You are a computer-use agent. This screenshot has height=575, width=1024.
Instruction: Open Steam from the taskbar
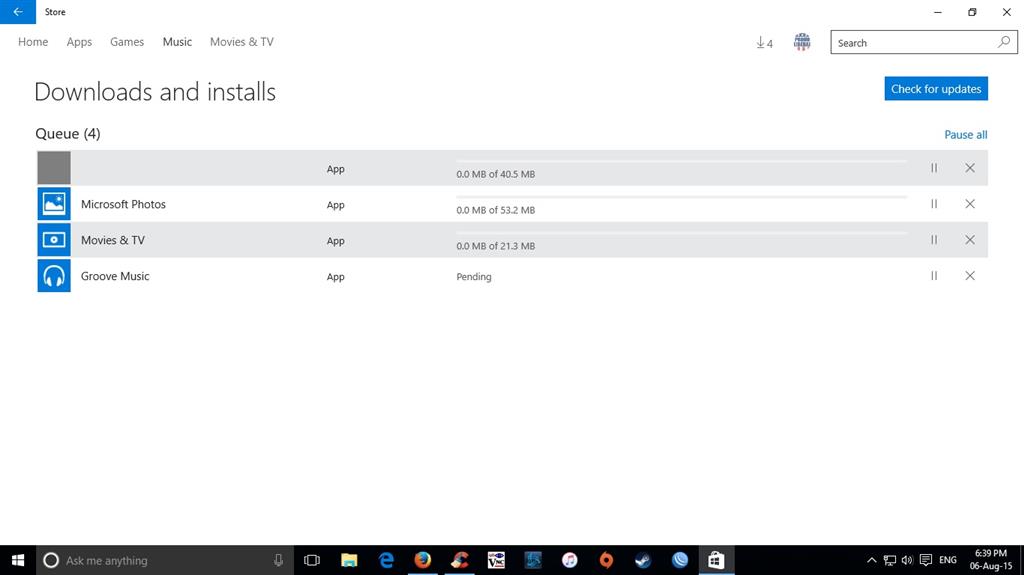(x=643, y=560)
